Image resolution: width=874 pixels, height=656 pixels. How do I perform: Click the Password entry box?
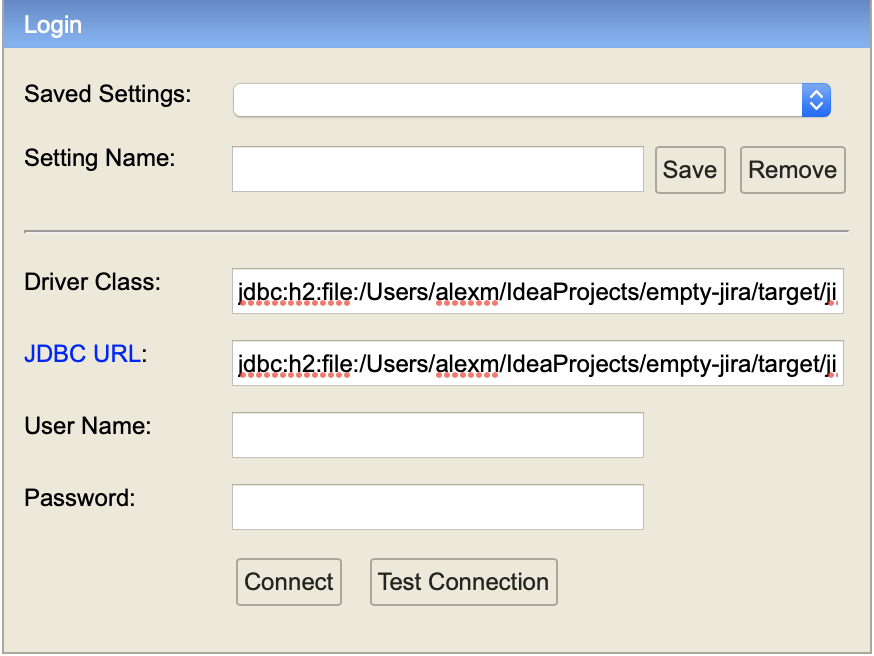pyautogui.click(x=437, y=506)
